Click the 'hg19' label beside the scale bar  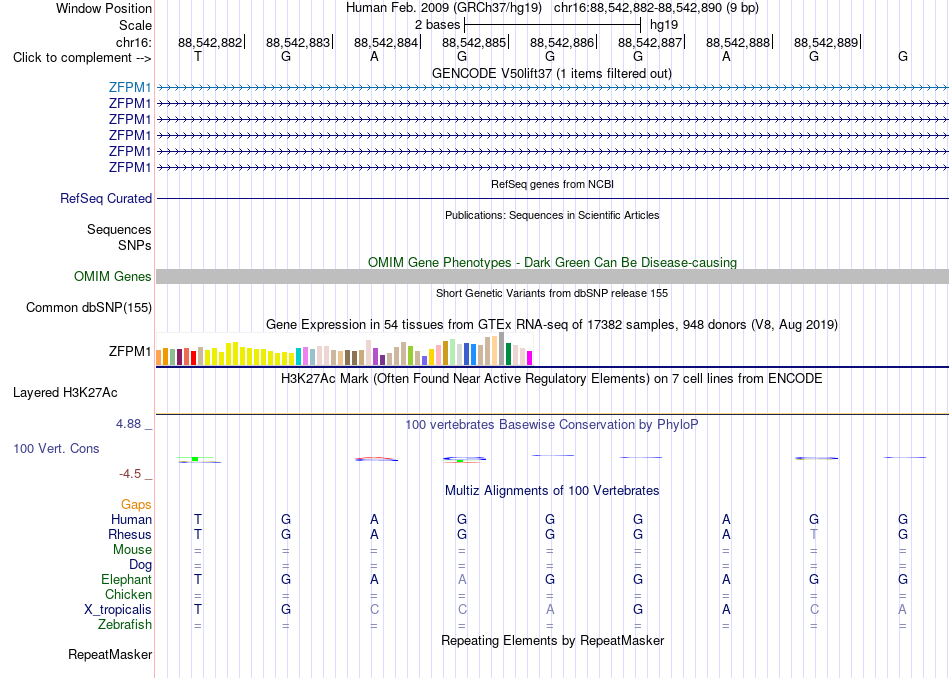pyautogui.click(x=663, y=25)
